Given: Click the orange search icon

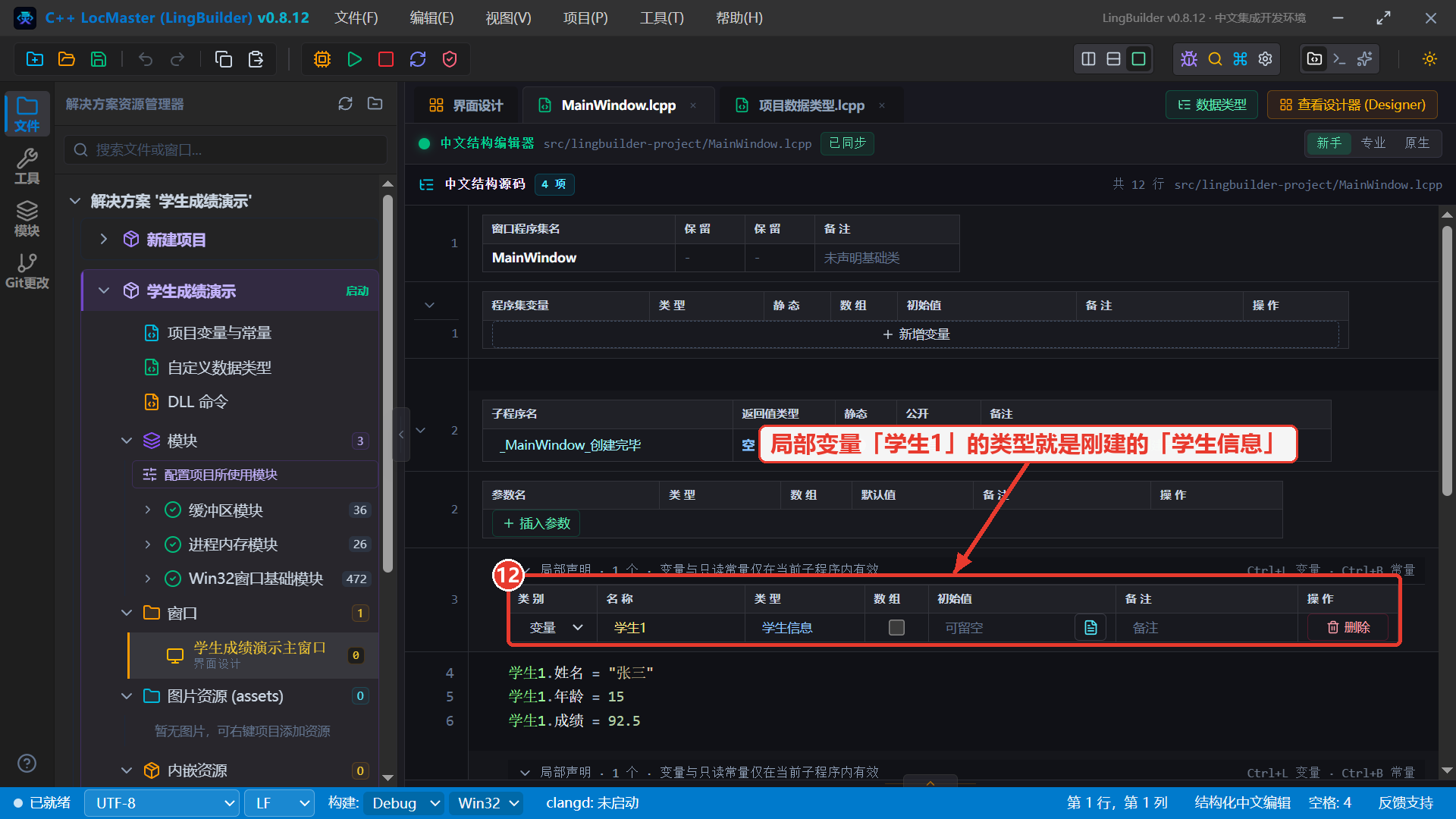Looking at the screenshot, I should click(1215, 59).
